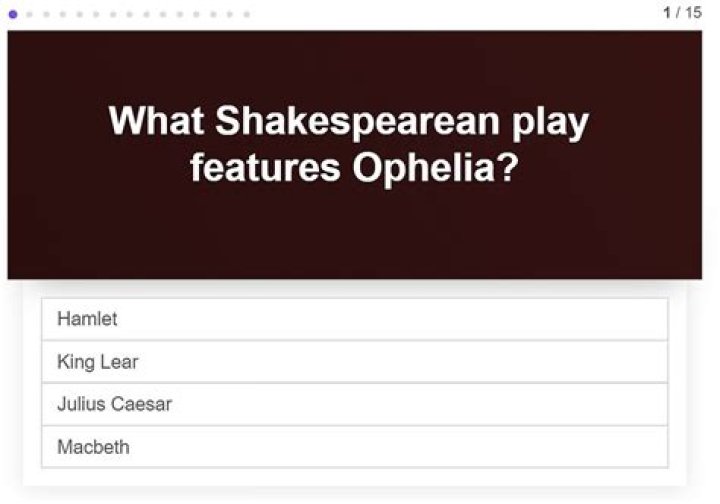Viewport: 720px width, 504px height.
Task: Select the eleventh progress dot
Action: click(180, 14)
